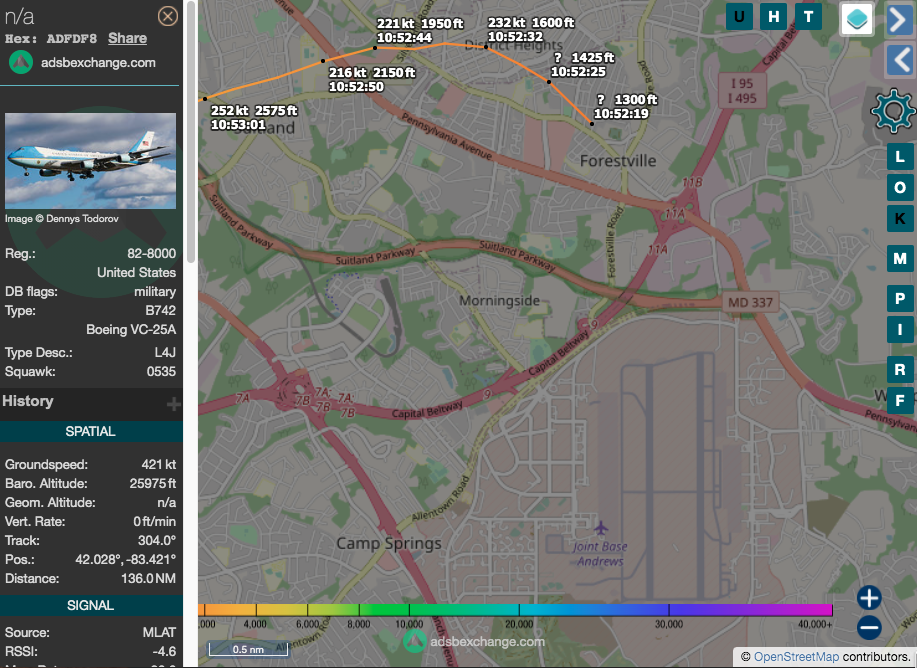Open the VC-25A aircraft photo
The image size is (917, 668).
pyautogui.click(x=91, y=161)
